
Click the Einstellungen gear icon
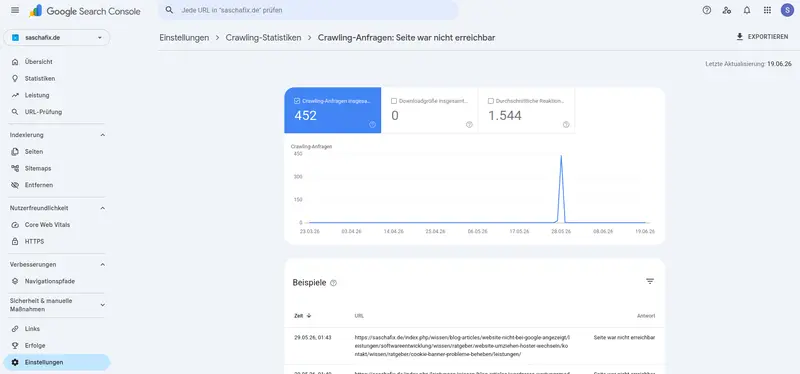[15, 362]
